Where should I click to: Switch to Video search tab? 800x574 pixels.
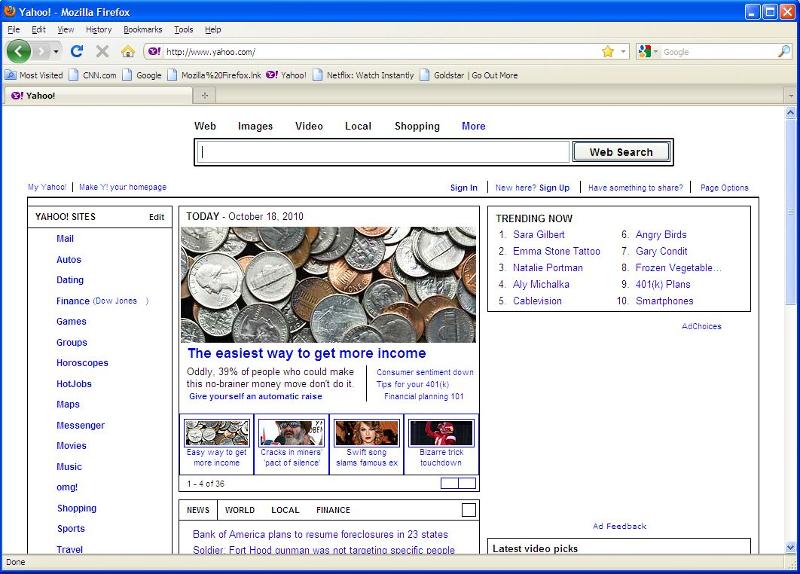point(309,126)
